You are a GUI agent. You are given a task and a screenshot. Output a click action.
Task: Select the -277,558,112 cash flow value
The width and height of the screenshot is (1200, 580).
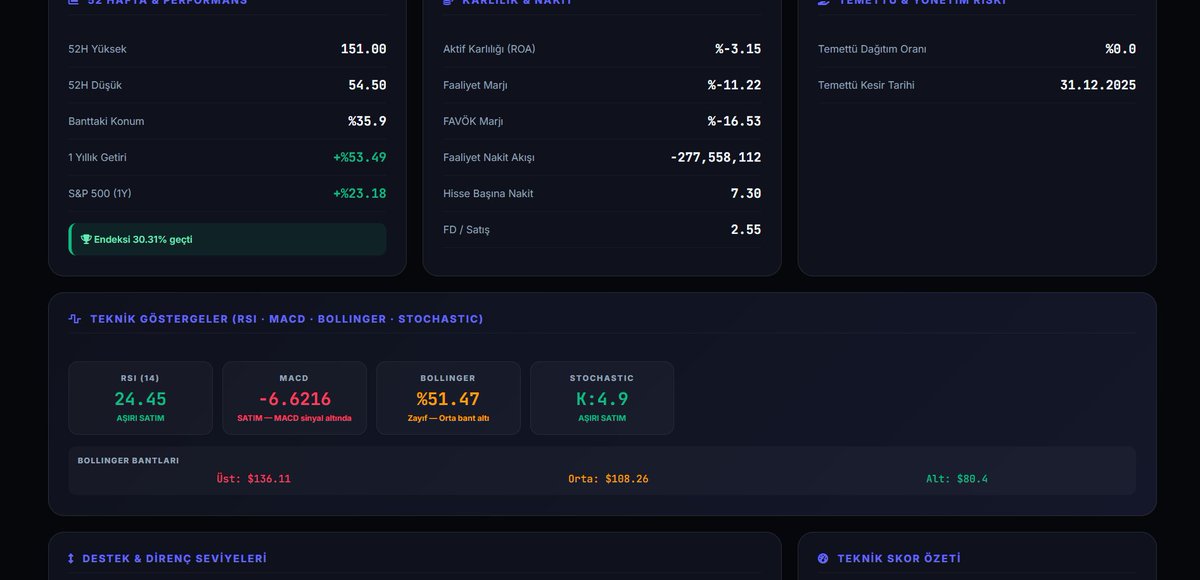[x=716, y=157]
